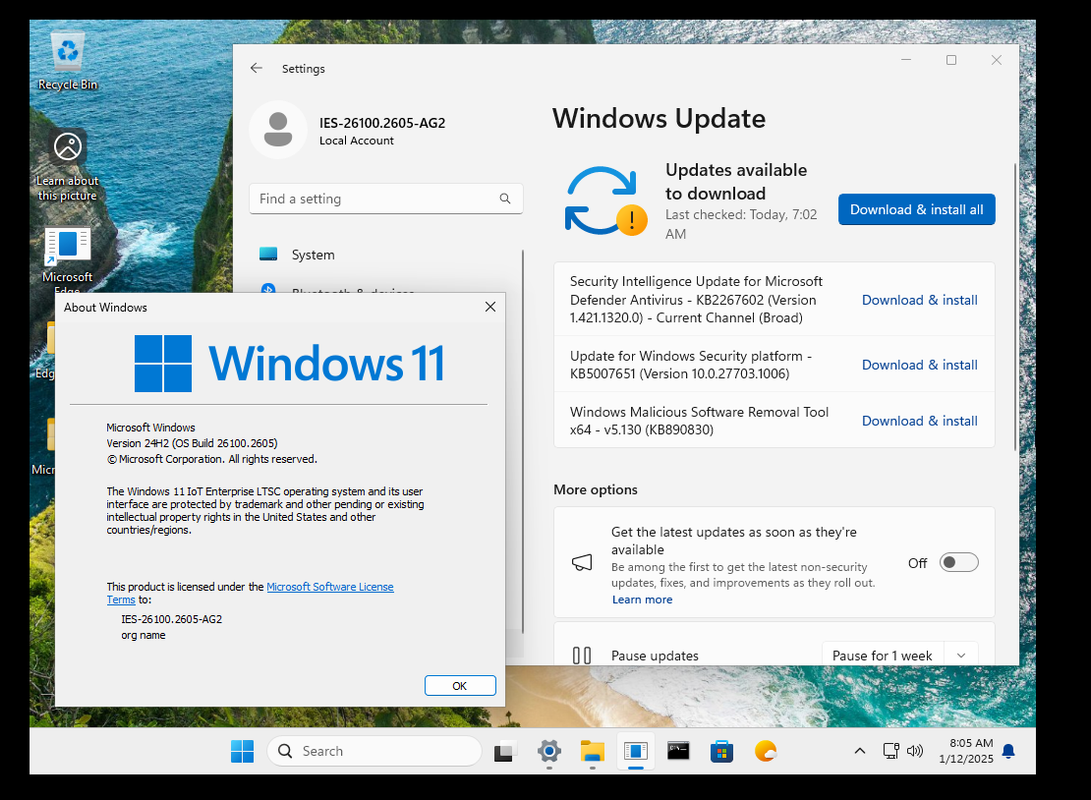Click the network icon in the system tray
1091x800 pixels.
(891, 751)
